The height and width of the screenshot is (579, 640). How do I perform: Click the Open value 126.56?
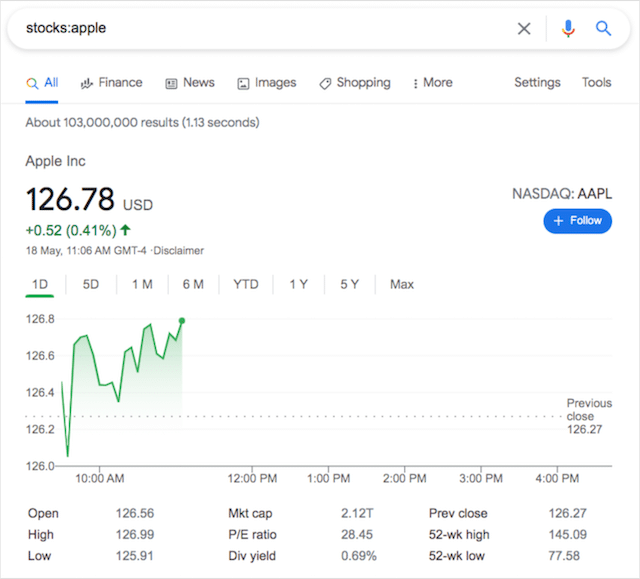[135, 513]
